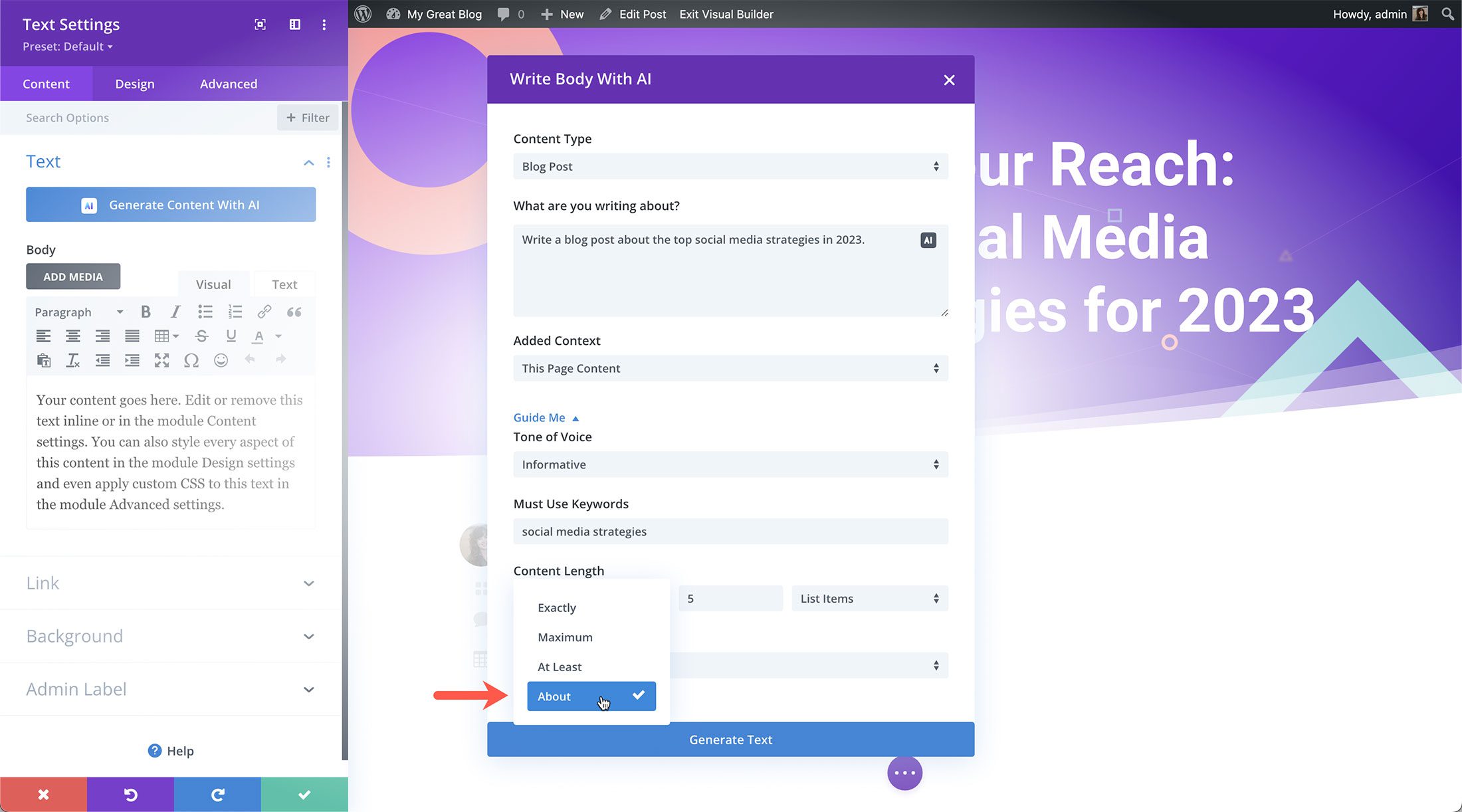The height and width of the screenshot is (812, 1462).
Task: Choose Exactly from the content length list
Action: (557, 608)
